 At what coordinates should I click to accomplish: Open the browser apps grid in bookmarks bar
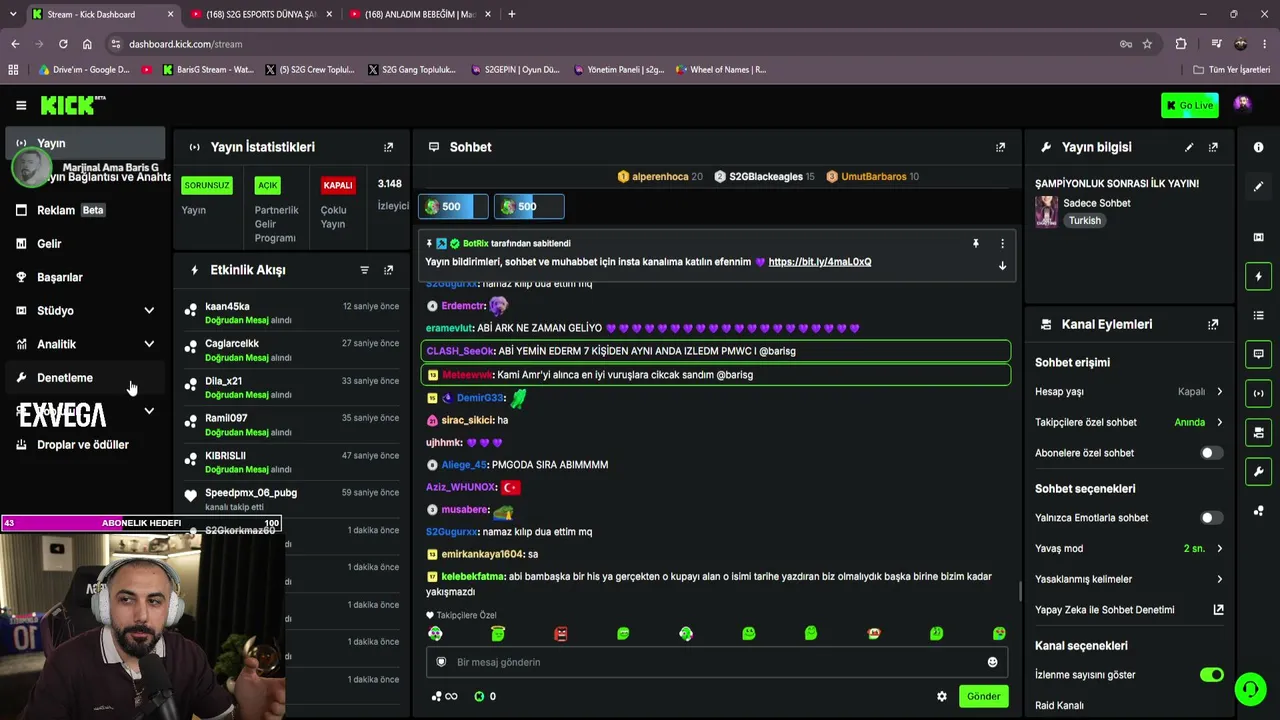[13, 70]
